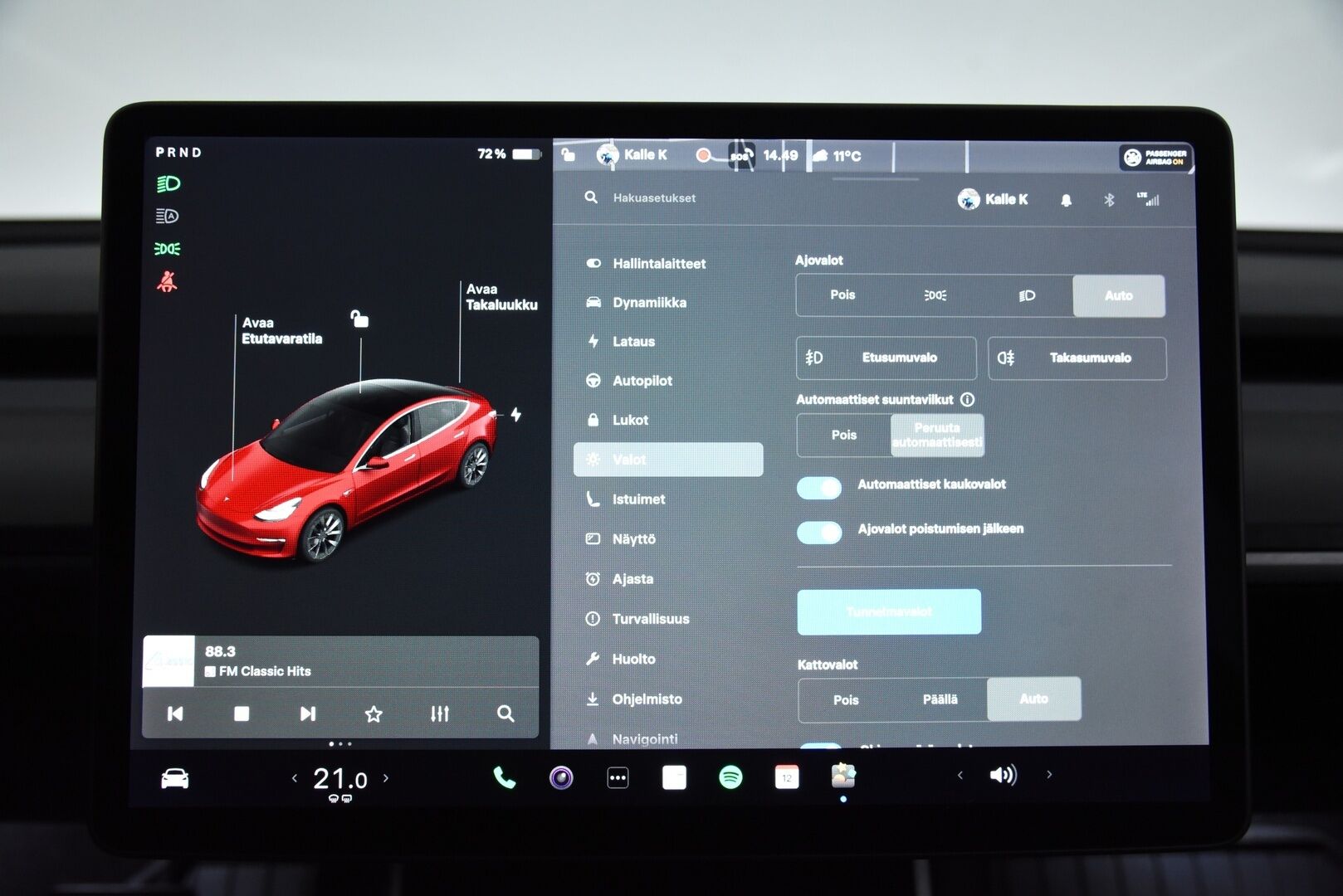Disable the Automaattiset kaukovalot toggle
The image size is (1343, 896).
[x=819, y=488]
